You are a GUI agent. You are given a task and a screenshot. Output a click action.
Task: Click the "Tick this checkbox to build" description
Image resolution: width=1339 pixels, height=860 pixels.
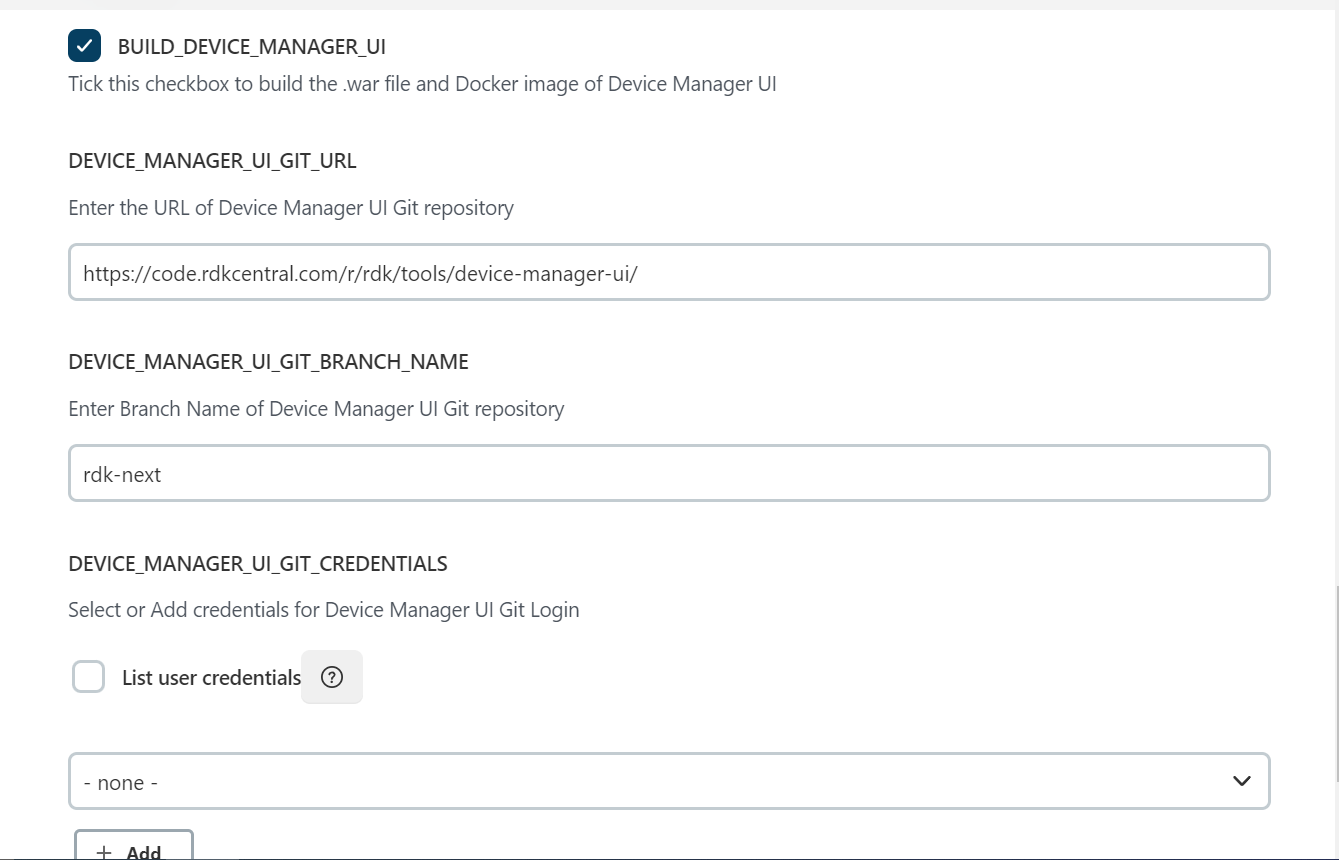tap(422, 84)
